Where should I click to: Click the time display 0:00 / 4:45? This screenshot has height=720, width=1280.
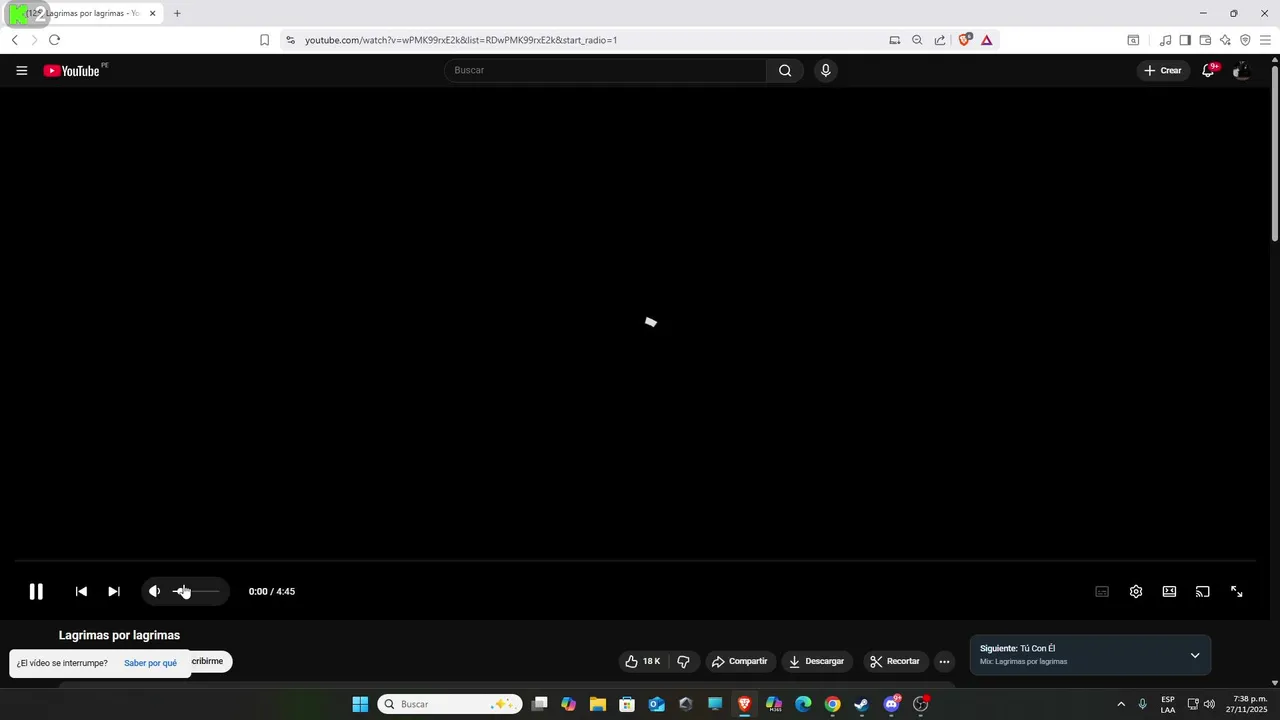point(272,591)
